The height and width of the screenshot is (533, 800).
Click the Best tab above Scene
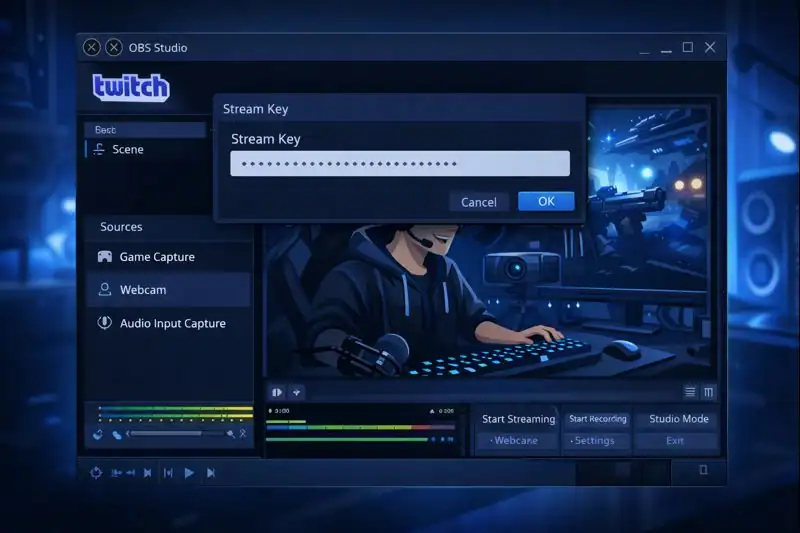point(145,130)
